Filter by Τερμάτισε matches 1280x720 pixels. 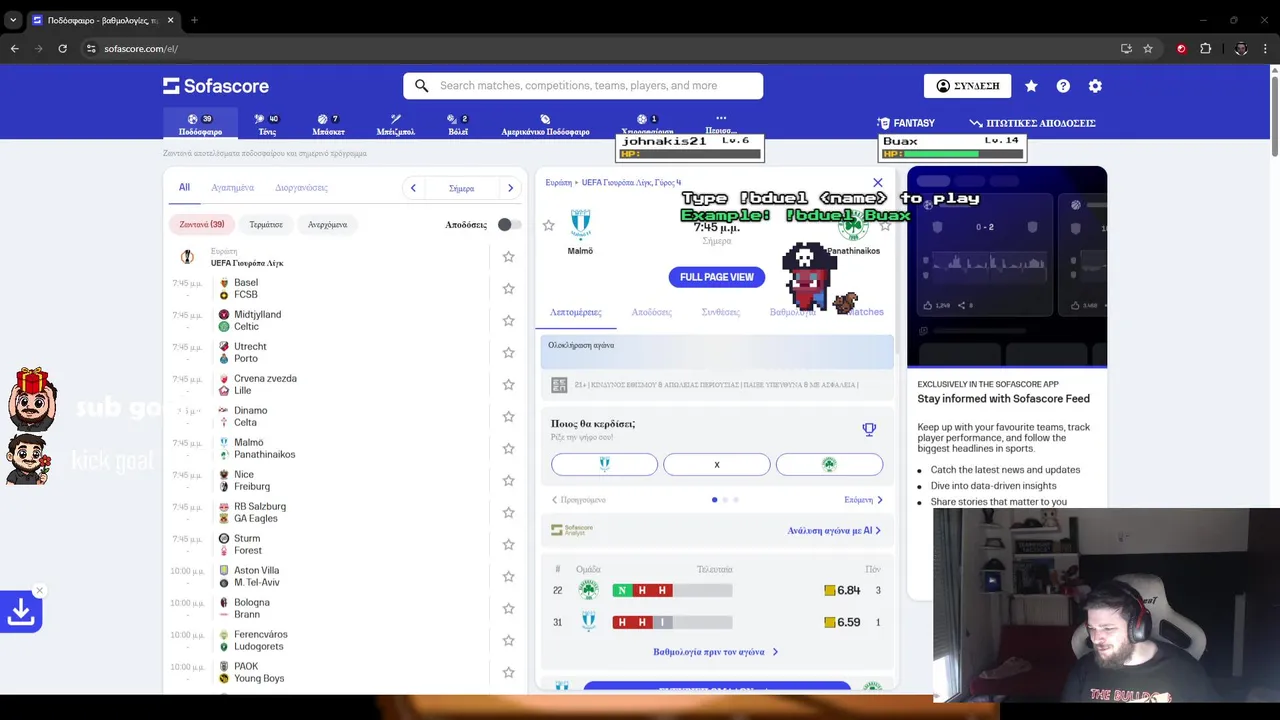[x=266, y=225]
